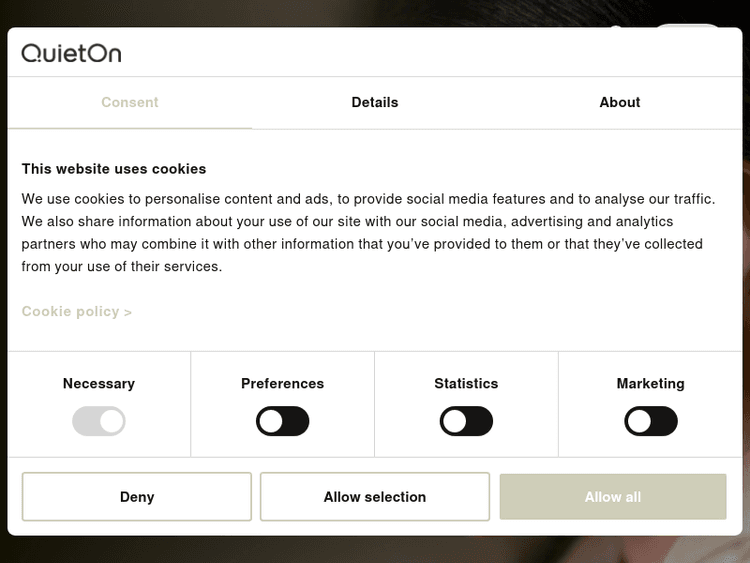Enable the Preferences cookies toggle

point(283,421)
